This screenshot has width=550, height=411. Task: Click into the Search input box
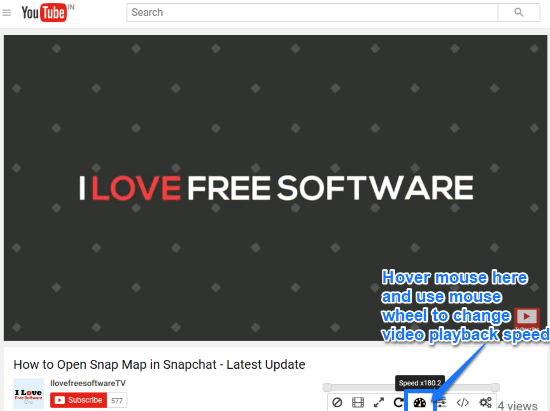[x=312, y=13]
